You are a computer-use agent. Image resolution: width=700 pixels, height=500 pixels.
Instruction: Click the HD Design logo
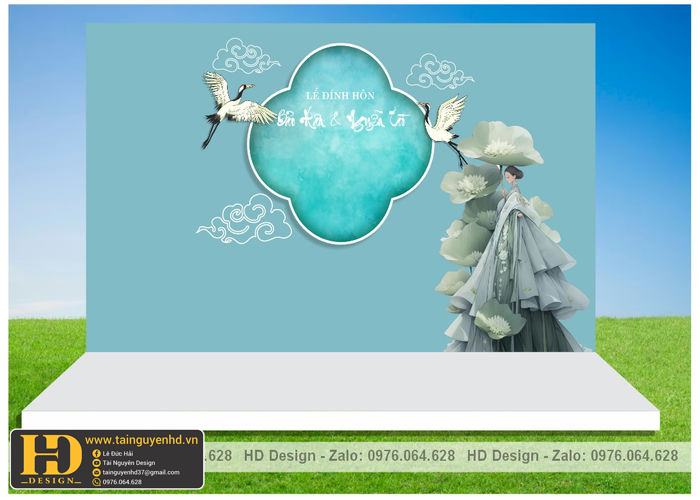[x=48, y=459]
